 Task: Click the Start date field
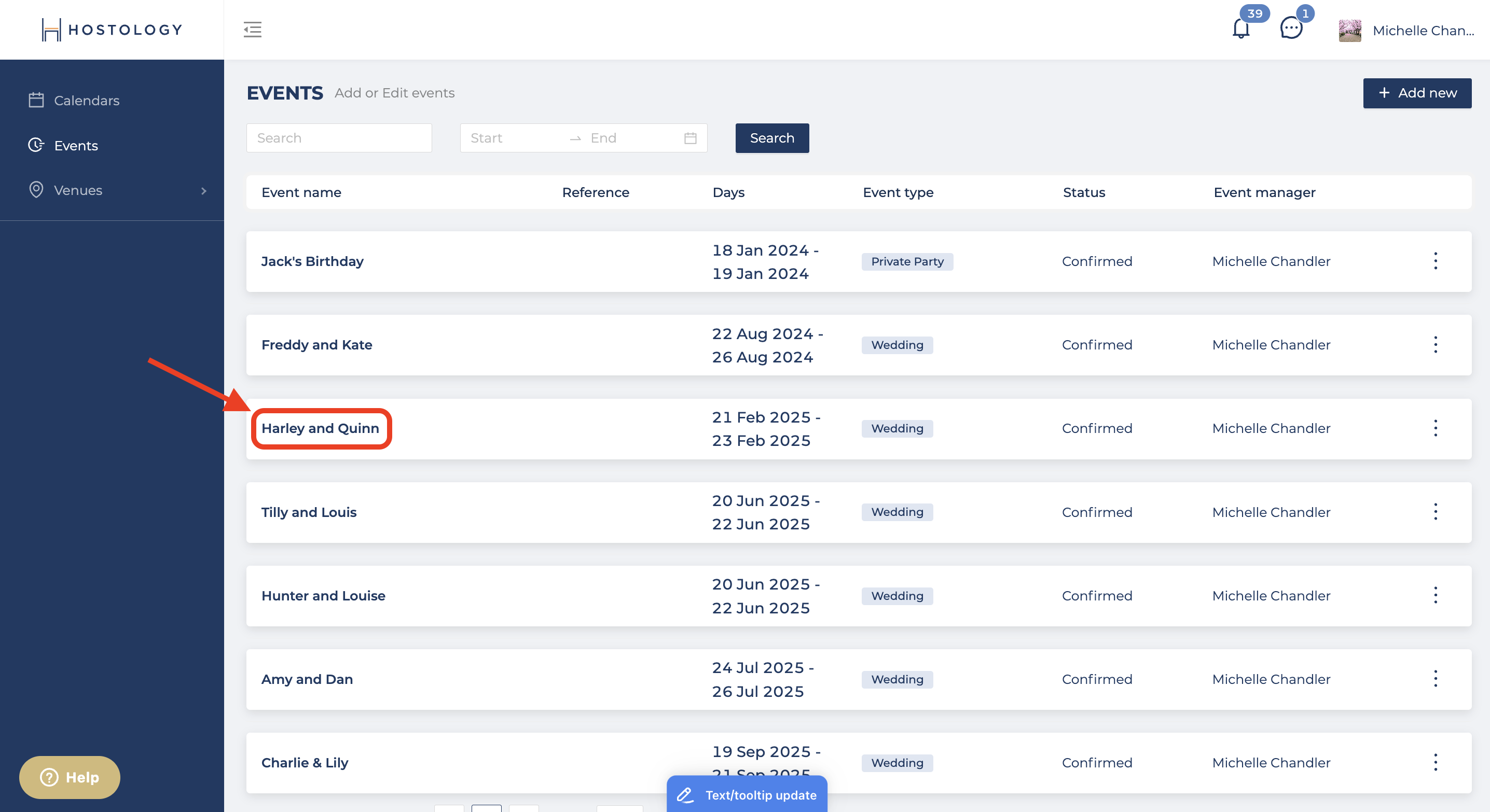[x=515, y=137]
